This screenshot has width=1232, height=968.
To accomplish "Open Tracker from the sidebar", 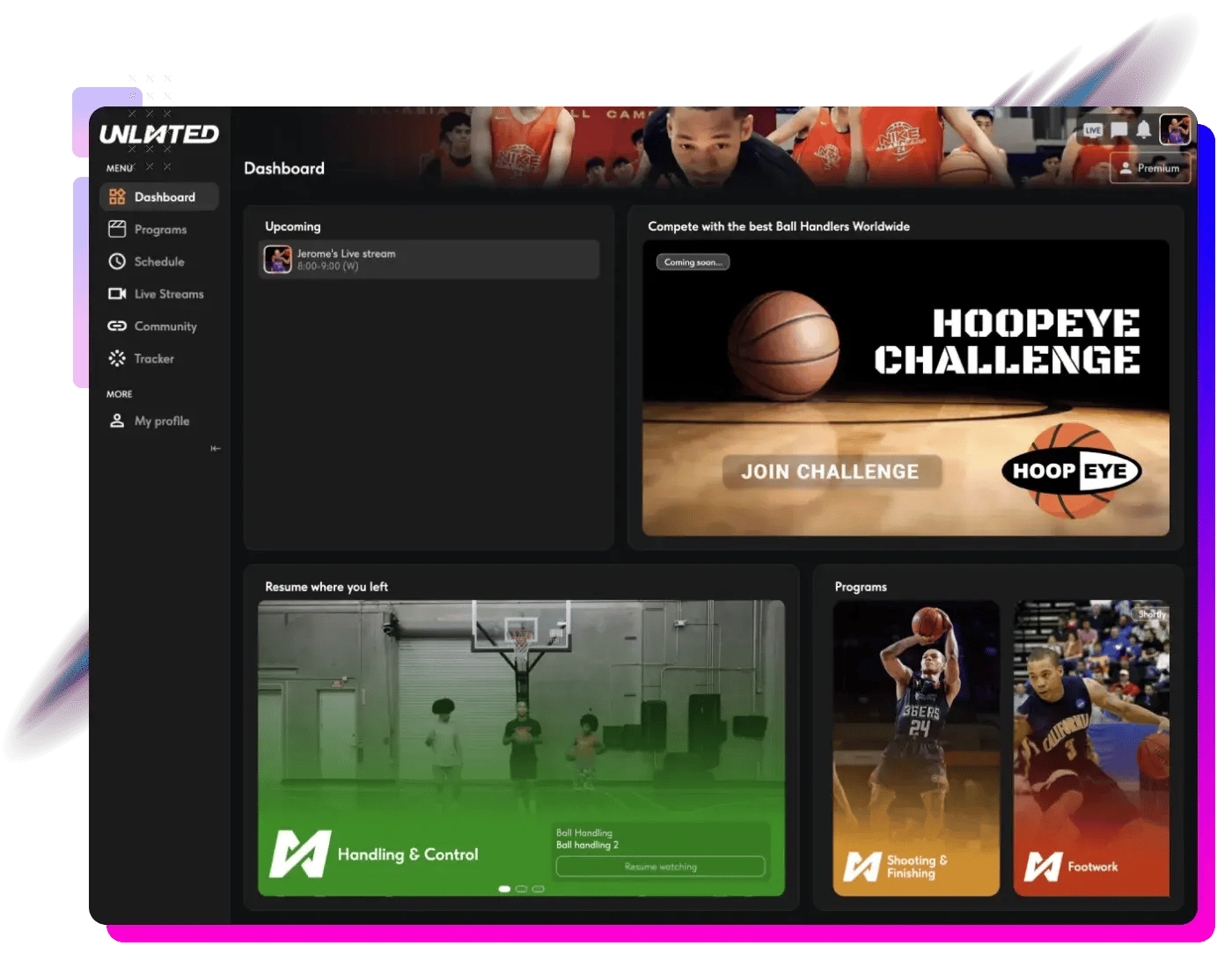I will (x=159, y=358).
